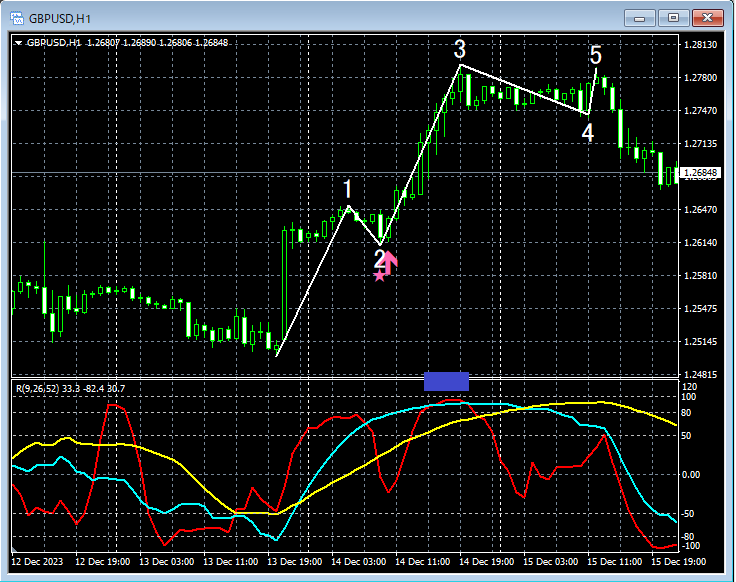The width and height of the screenshot is (736, 582).
Task: Click the R(9,26,52) indicator label
Action: point(70,389)
